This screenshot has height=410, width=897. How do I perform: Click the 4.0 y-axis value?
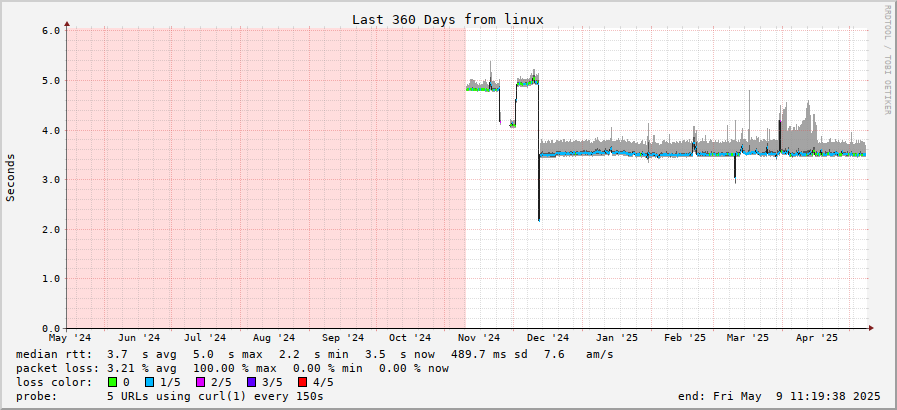[51, 130]
